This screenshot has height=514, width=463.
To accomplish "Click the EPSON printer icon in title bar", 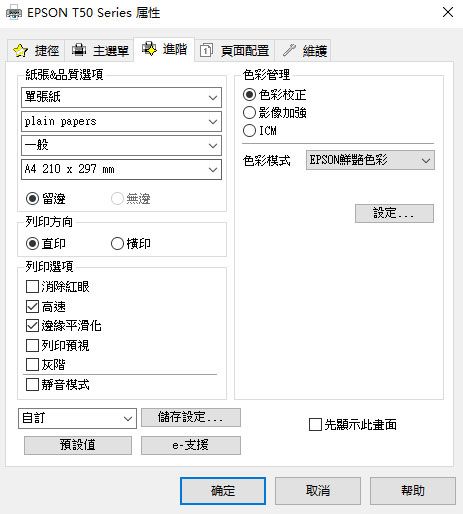I will pyautogui.click(x=14, y=13).
